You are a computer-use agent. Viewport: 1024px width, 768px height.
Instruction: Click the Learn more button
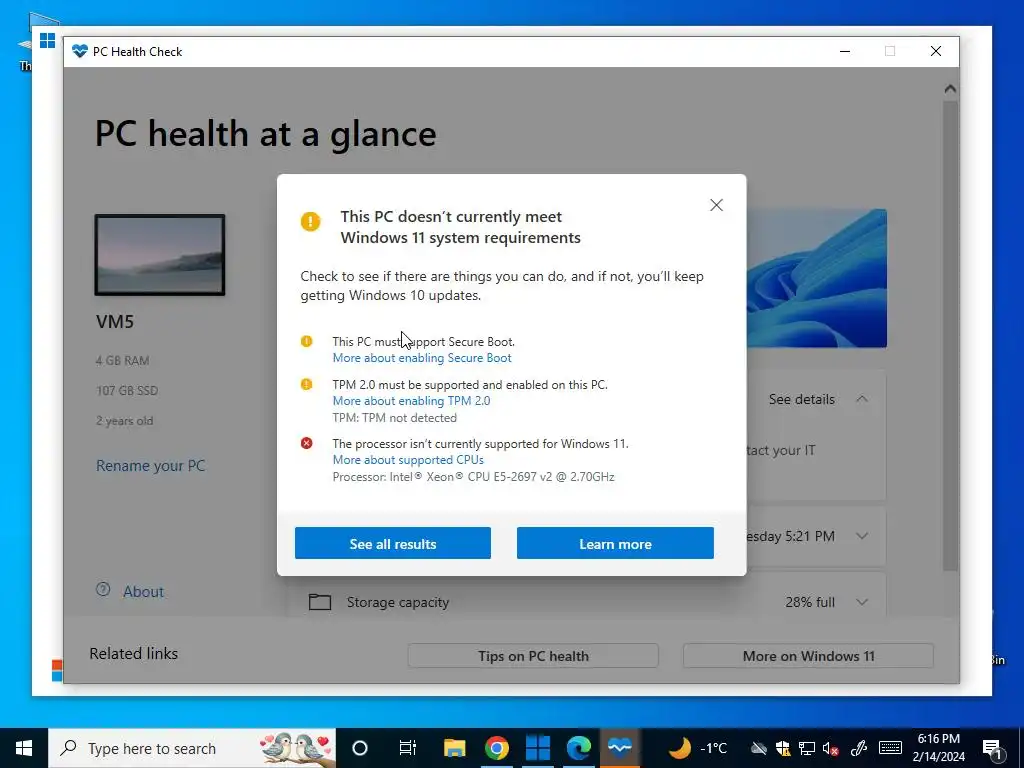(615, 543)
